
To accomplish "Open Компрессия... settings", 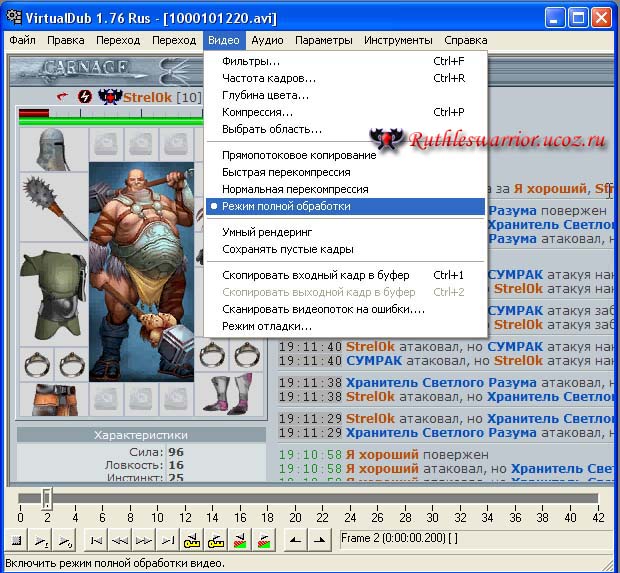I will [345, 112].
